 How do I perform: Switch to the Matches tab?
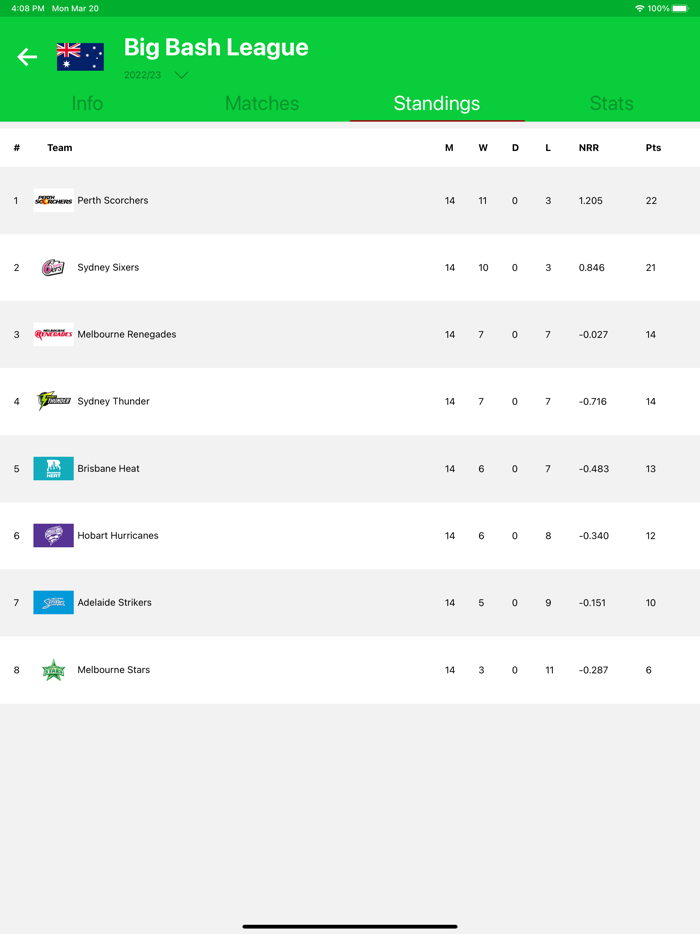(261, 103)
